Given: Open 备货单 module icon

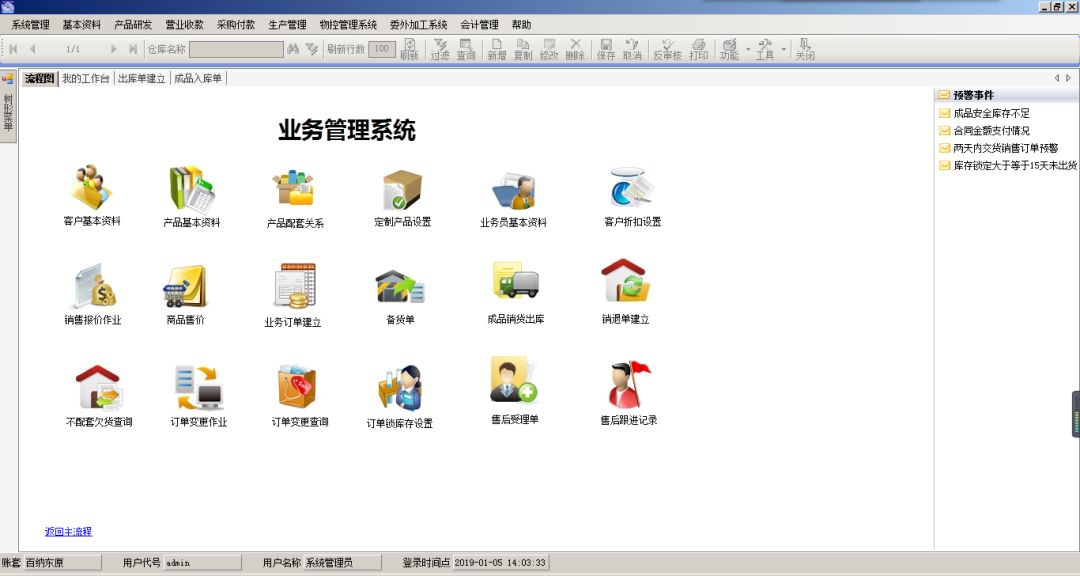Looking at the screenshot, I should pos(399,287).
